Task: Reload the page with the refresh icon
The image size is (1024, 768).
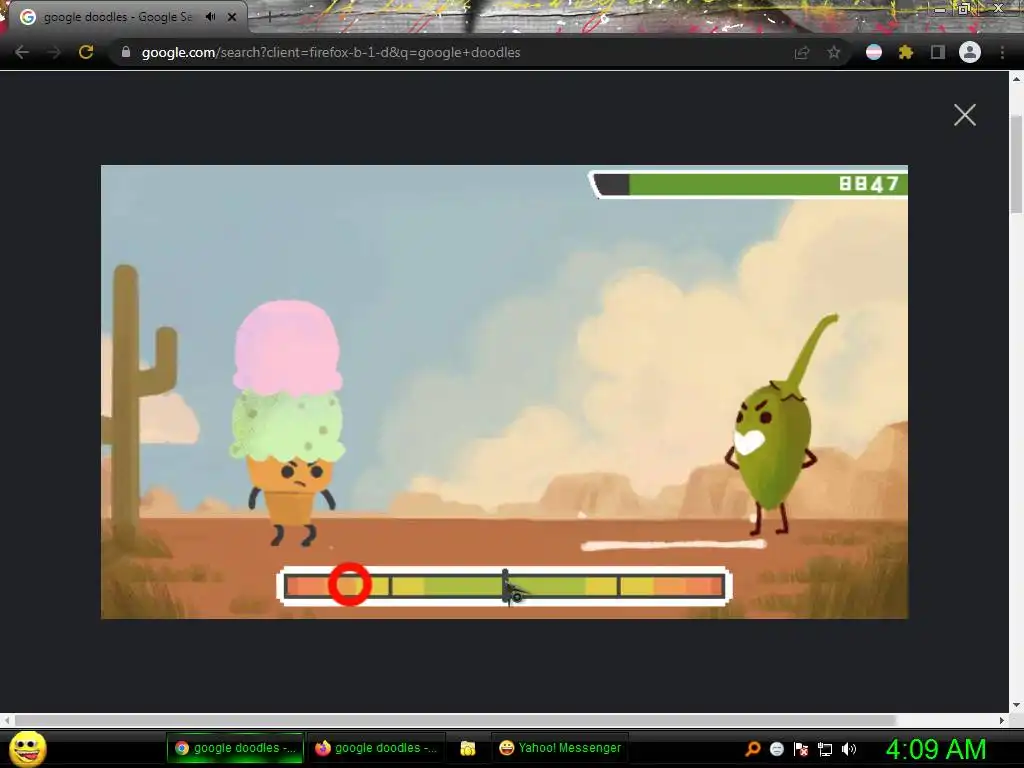Action: pyautogui.click(x=86, y=52)
